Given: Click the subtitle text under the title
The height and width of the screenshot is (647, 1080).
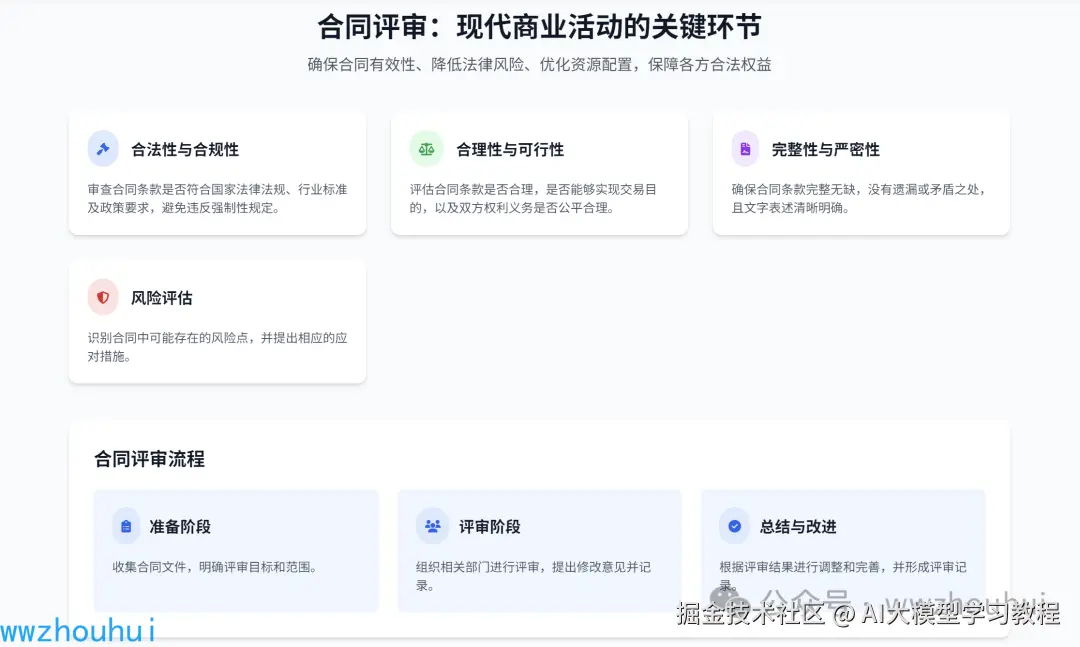Looking at the screenshot, I should pos(539,65).
